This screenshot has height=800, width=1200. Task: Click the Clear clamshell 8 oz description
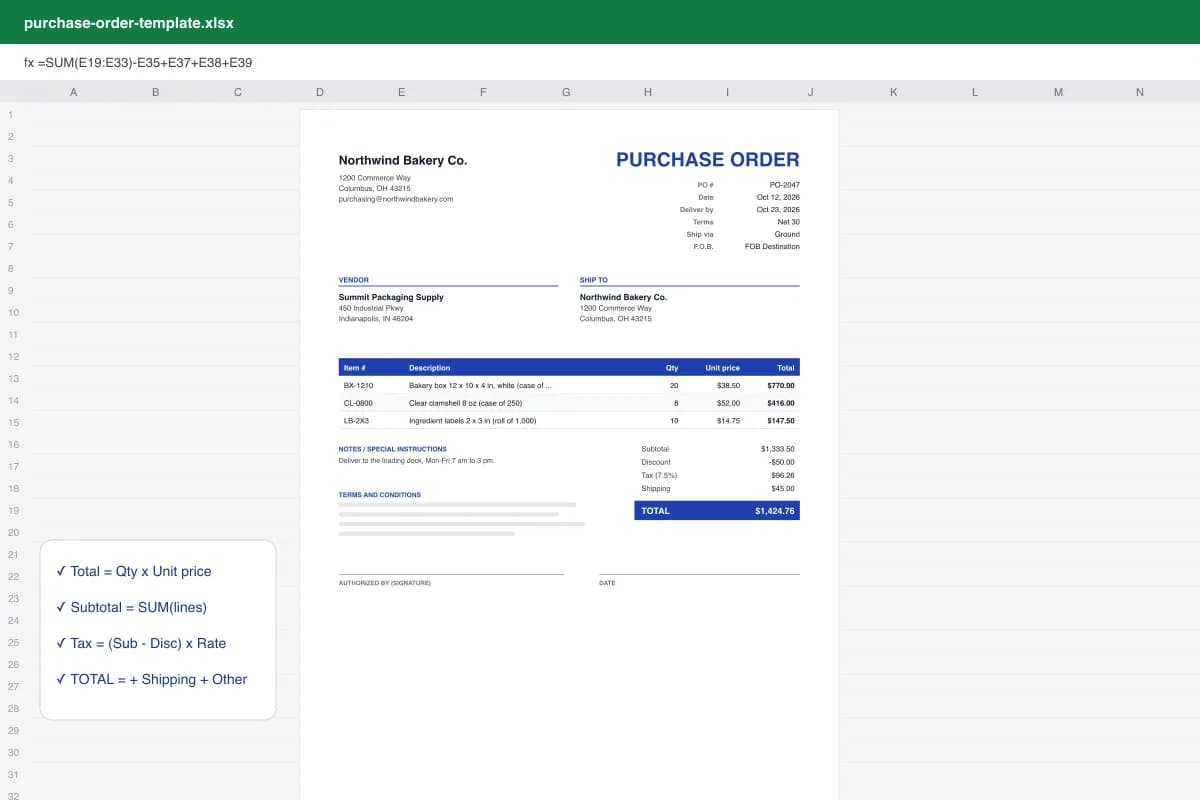point(465,403)
